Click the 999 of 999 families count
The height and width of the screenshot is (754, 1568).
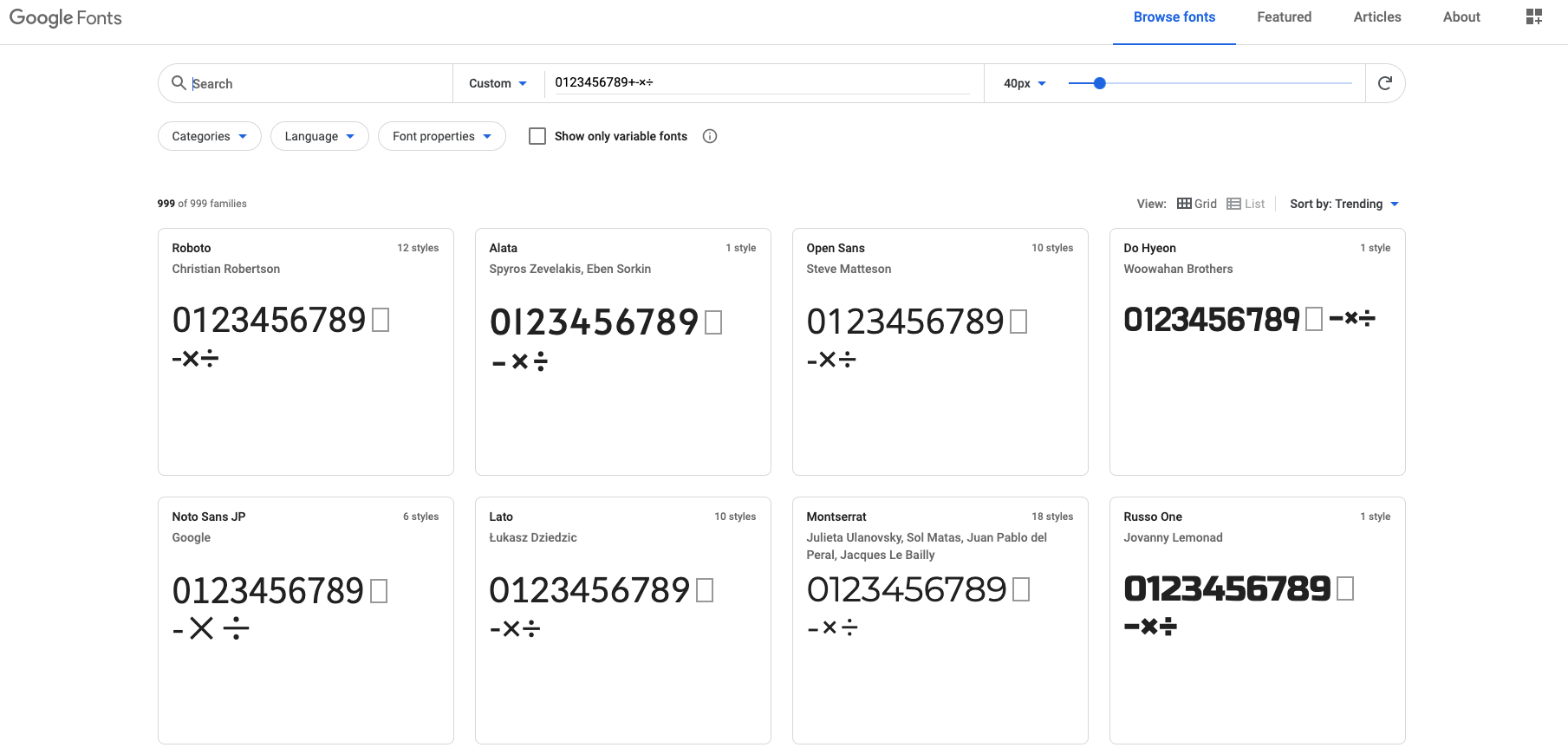click(x=202, y=204)
